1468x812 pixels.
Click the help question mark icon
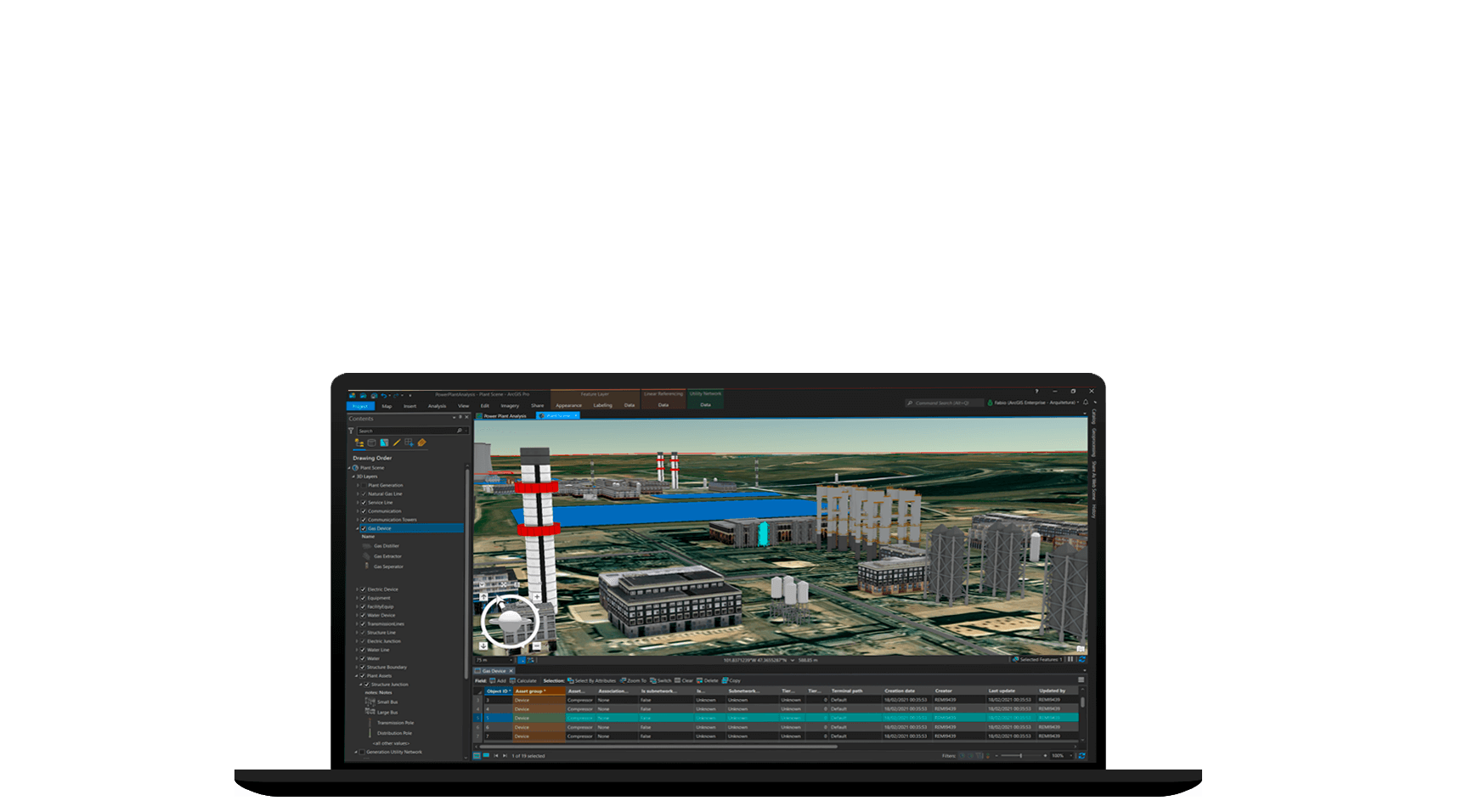pos(1036,392)
